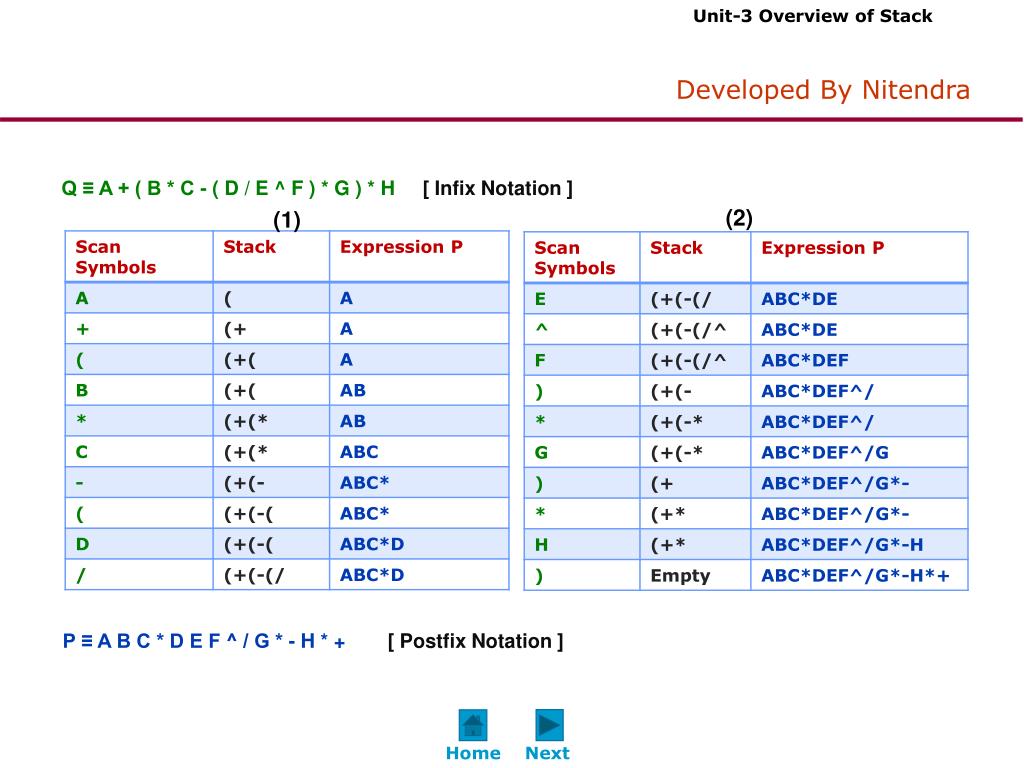Image resolution: width=1024 pixels, height=768 pixels.
Task: Select scan symbol '/' in table 1
Action: pyautogui.click(x=81, y=575)
